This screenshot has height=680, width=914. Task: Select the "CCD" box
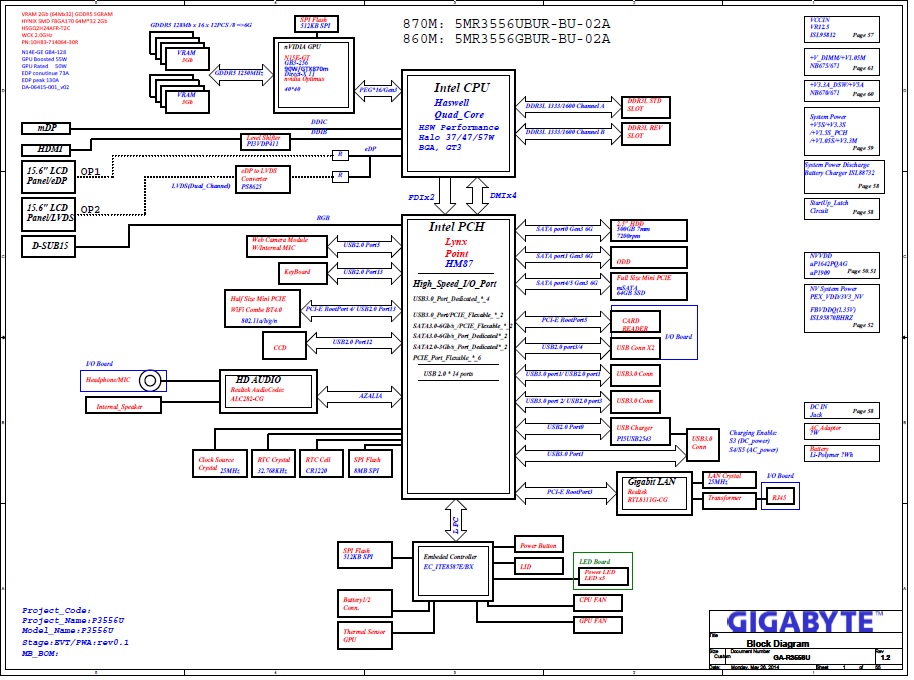tap(284, 346)
